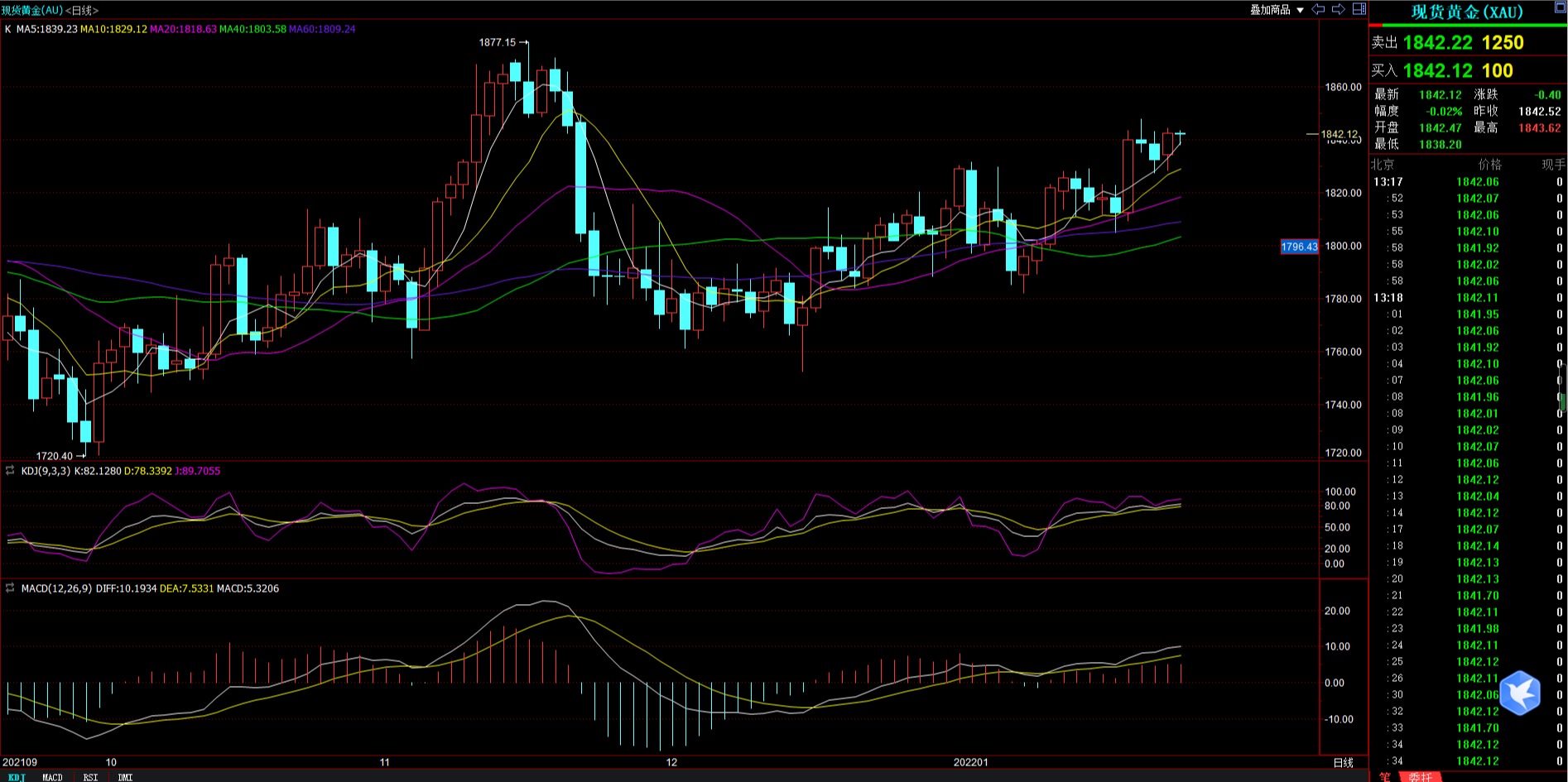Viewport: 1568px width, 782px height.
Task: Click the 13:18 row in the tick list
Action: tap(1468, 298)
